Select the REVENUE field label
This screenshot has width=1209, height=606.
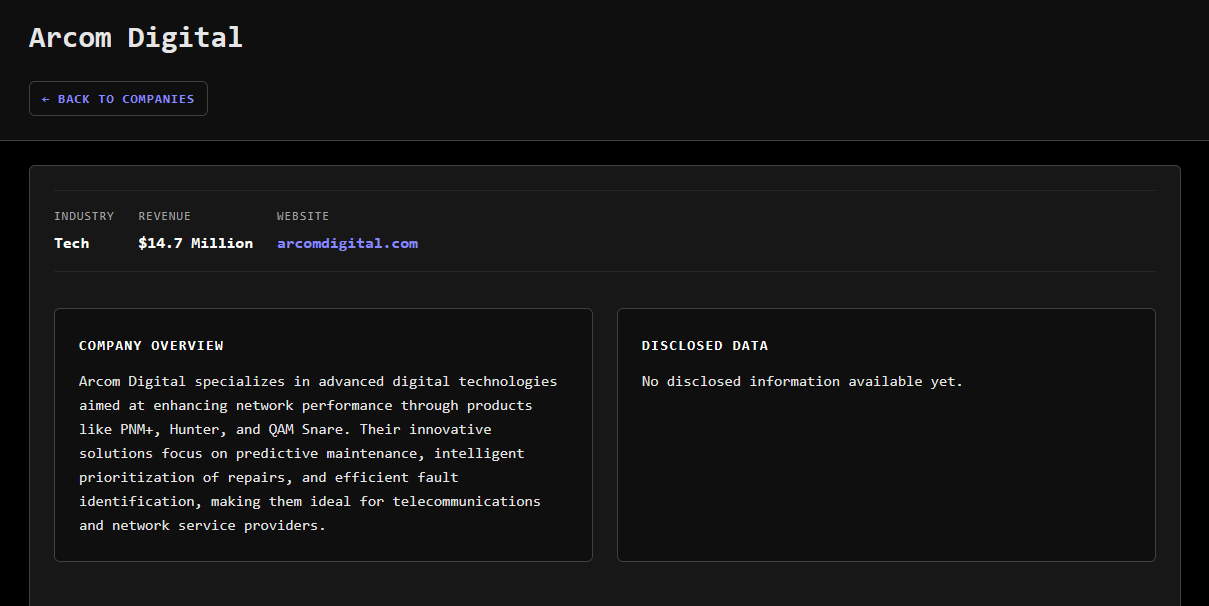(164, 216)
